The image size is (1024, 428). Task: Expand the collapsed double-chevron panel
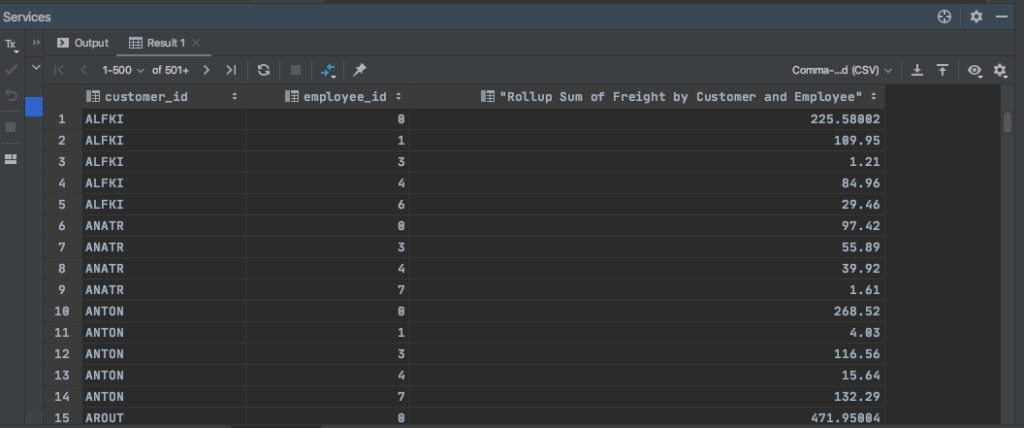[36, 42]
